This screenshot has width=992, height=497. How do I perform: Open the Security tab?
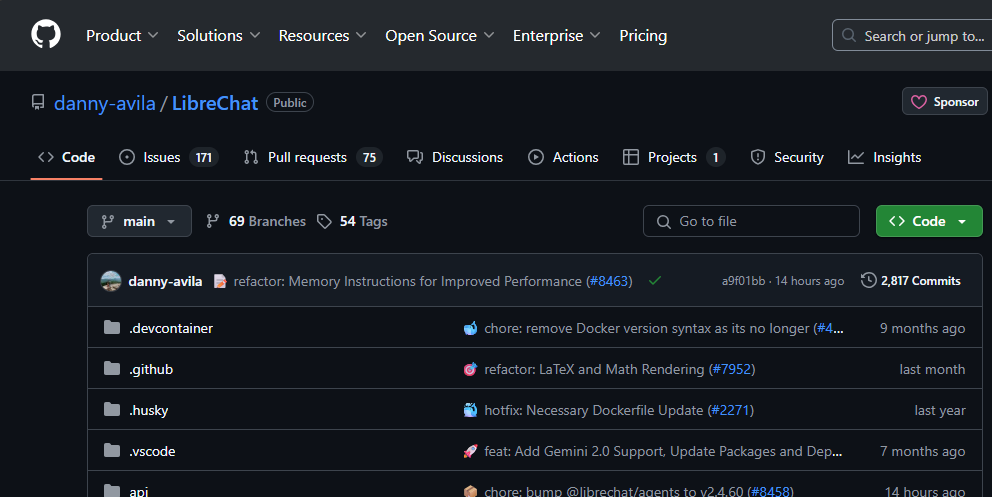click(787, 157)
